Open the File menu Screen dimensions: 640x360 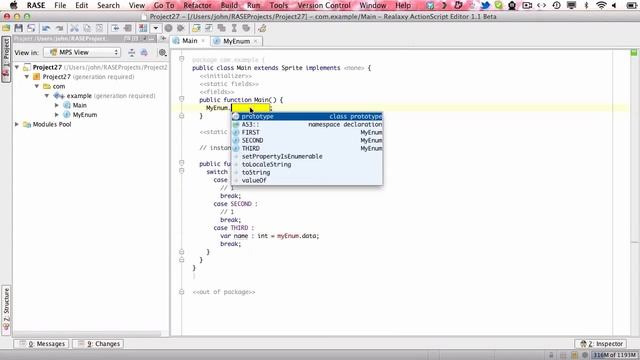tap(60, 5)
